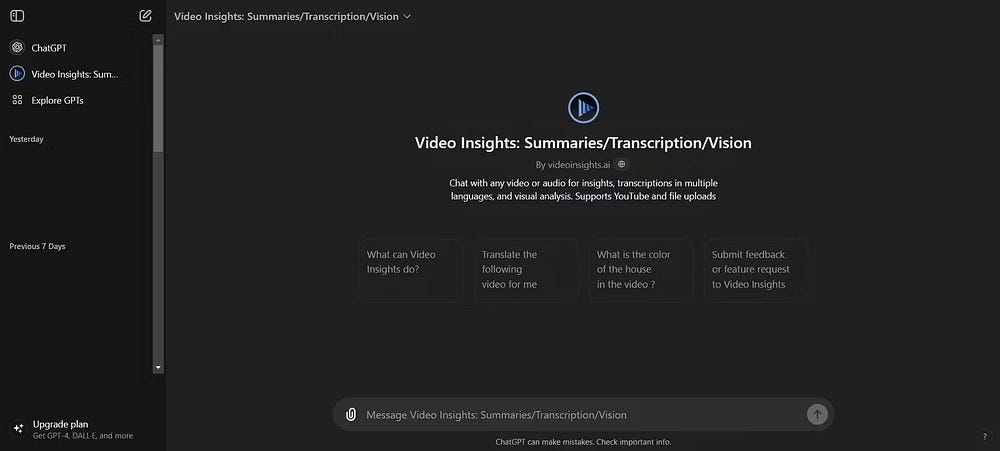1000x451 pixels.
Task: Select 'Translate the following video for me' prompt
Action: [x=526, y=270]
